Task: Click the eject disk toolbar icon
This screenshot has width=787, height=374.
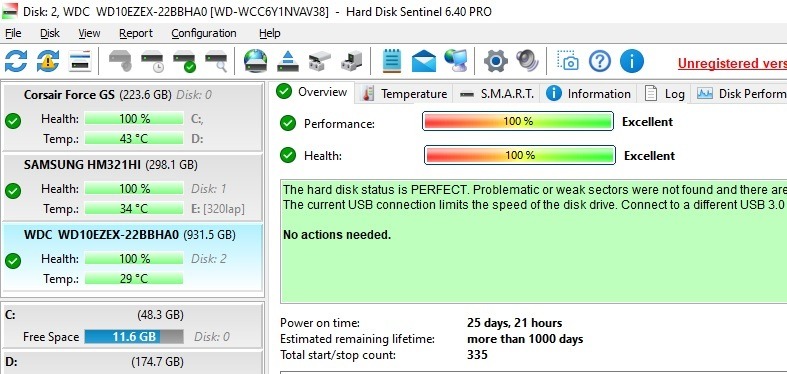Action: [288, 61]
